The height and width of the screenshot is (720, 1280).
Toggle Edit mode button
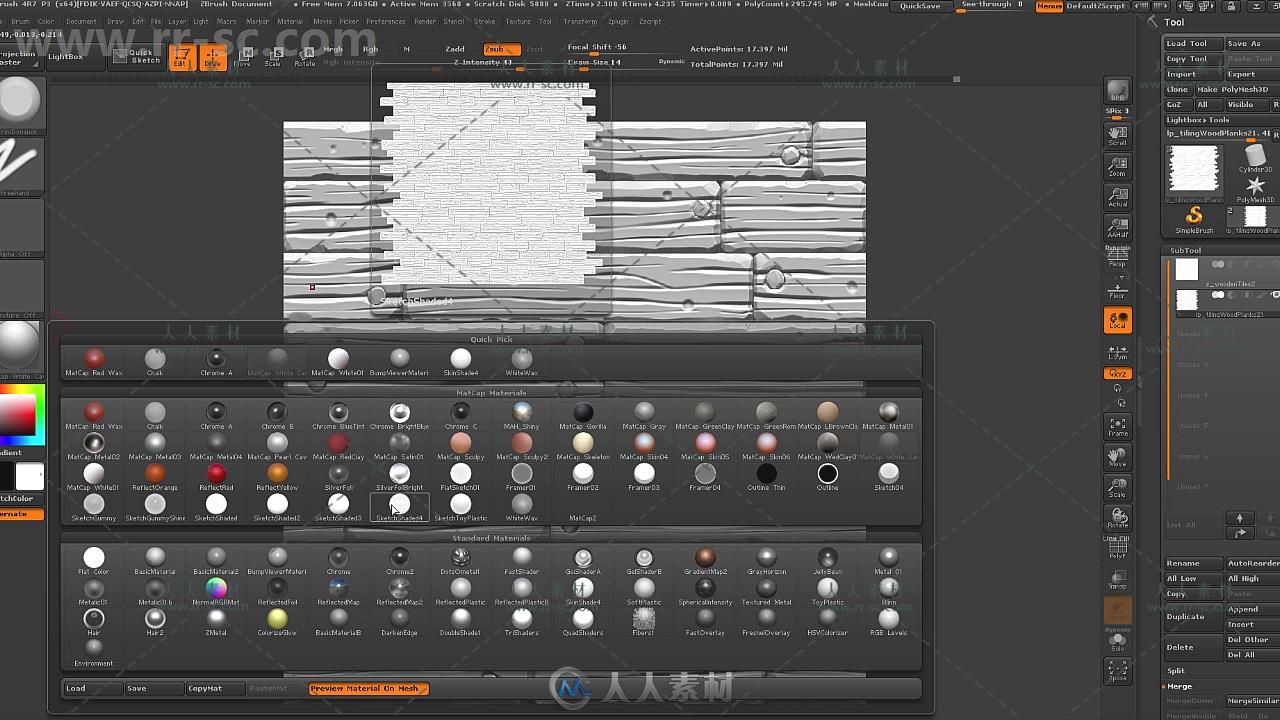pos(180,58)
